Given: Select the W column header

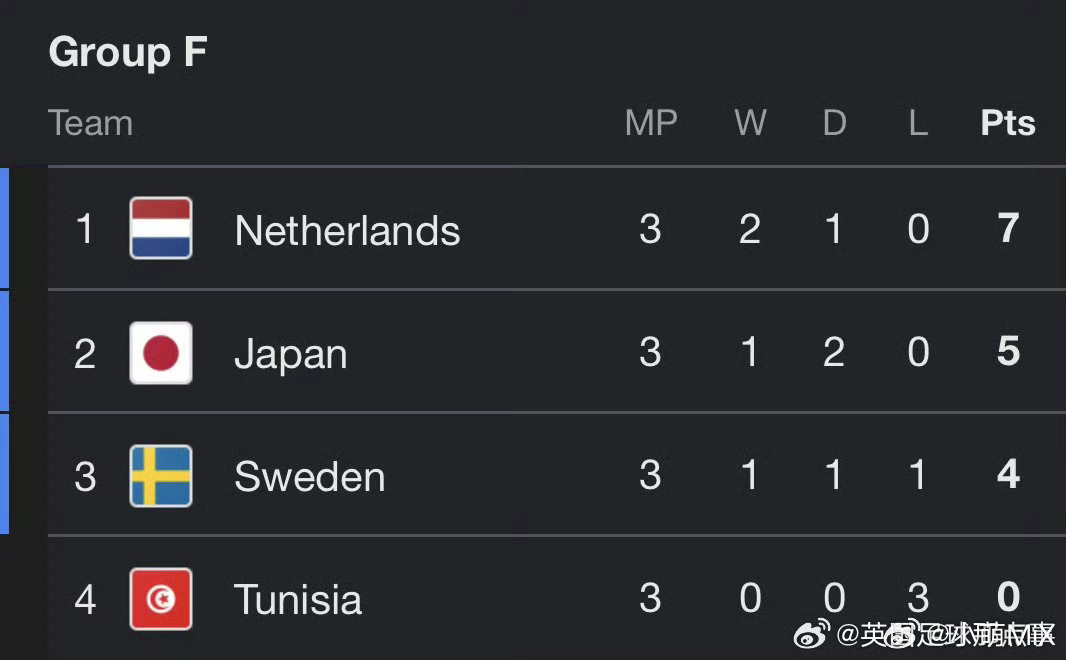Looking at the screenshot, I should (750, 123).
